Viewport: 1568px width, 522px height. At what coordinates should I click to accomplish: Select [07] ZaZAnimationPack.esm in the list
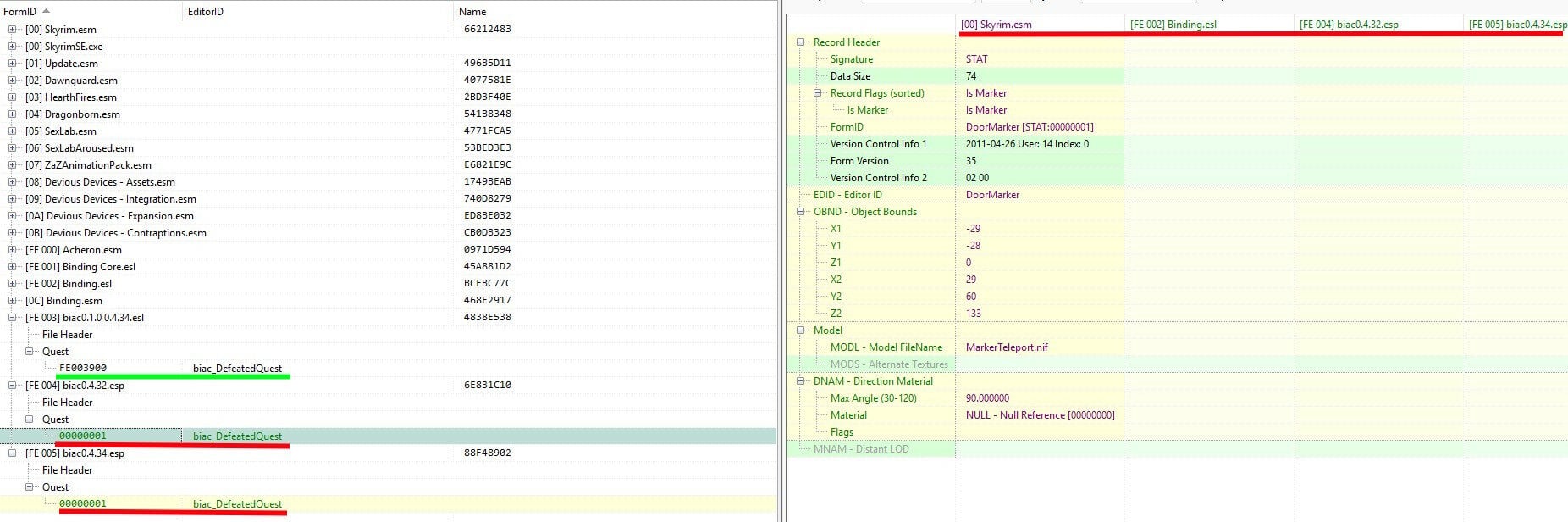[x=88, y=164]
